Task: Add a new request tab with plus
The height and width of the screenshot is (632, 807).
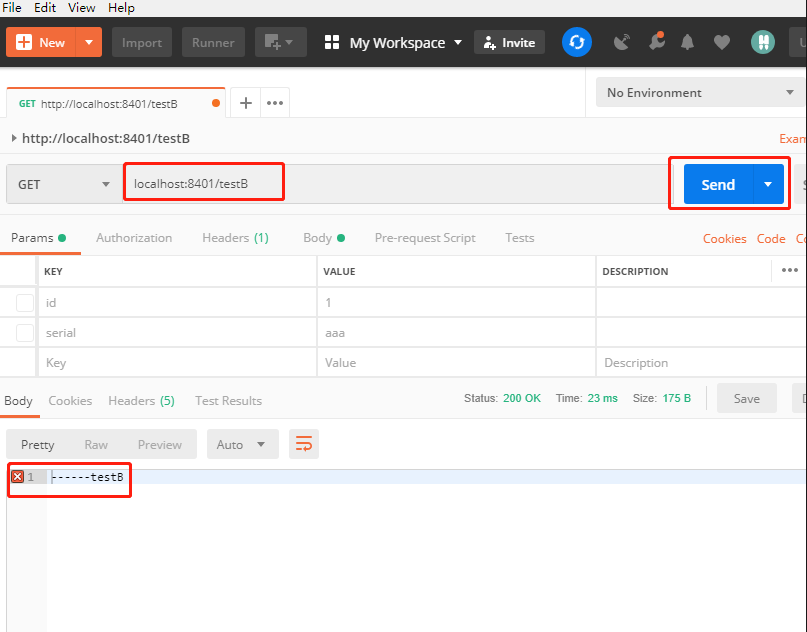Action: 246,103
